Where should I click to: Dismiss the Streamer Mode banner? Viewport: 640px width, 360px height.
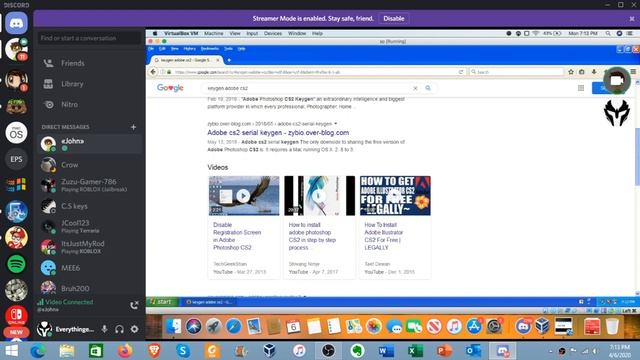631,19
